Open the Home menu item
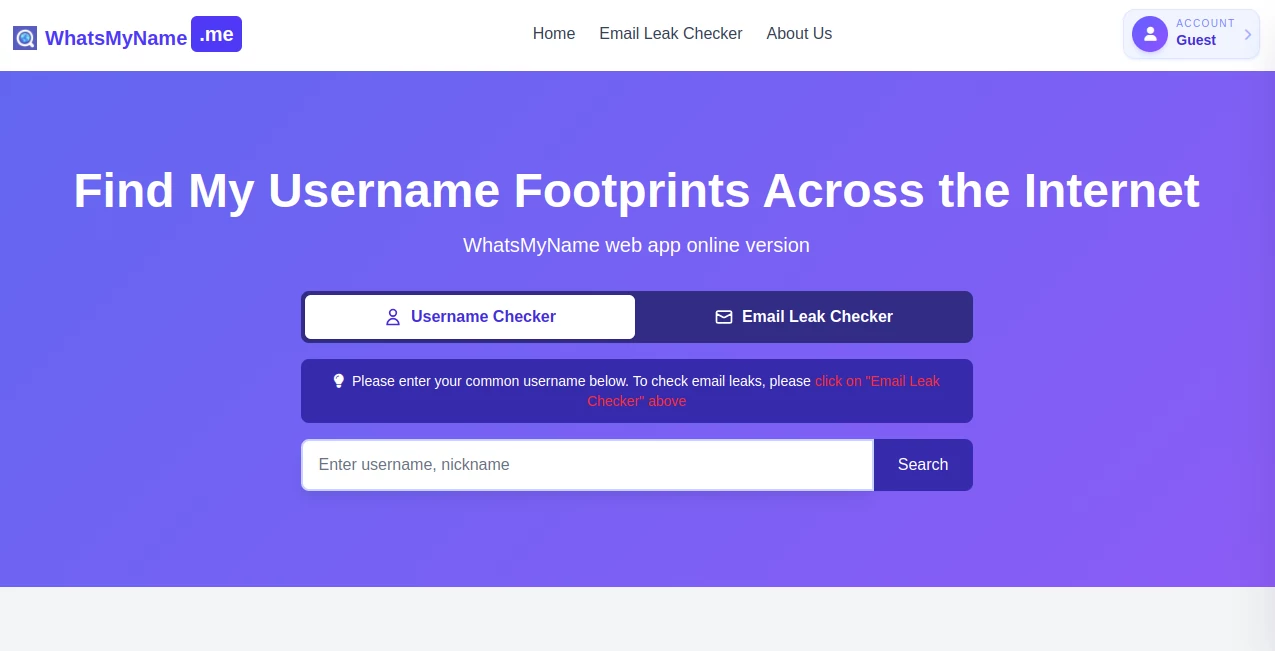 click(x=554, y=34)
